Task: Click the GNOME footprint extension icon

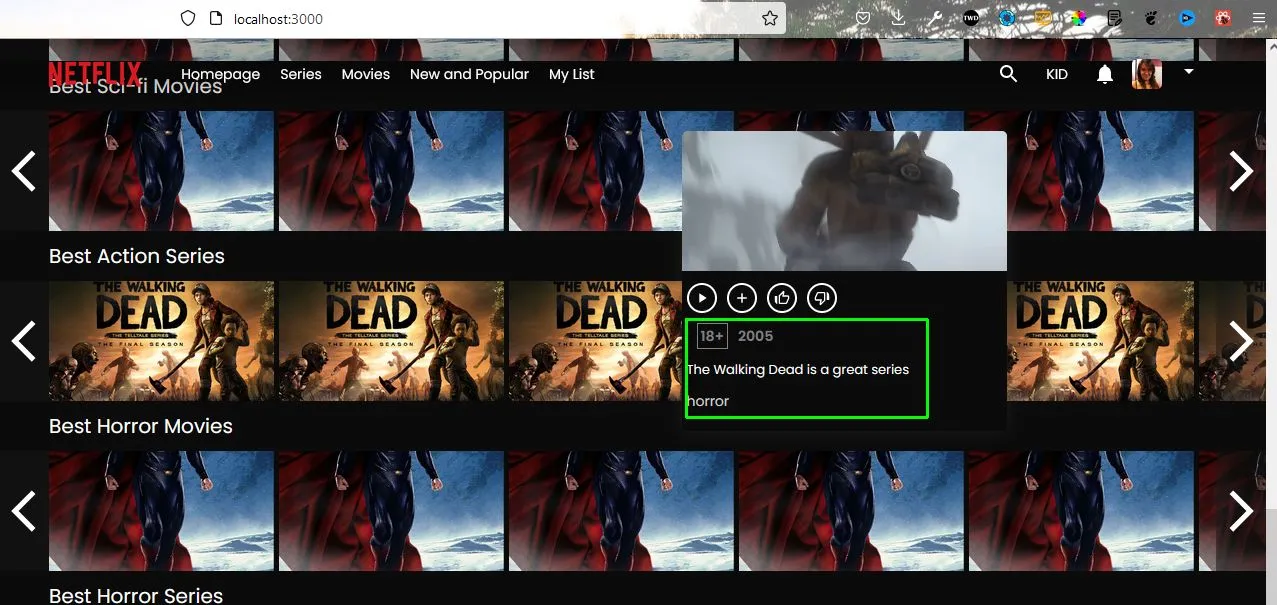Action: (1151, 18)
